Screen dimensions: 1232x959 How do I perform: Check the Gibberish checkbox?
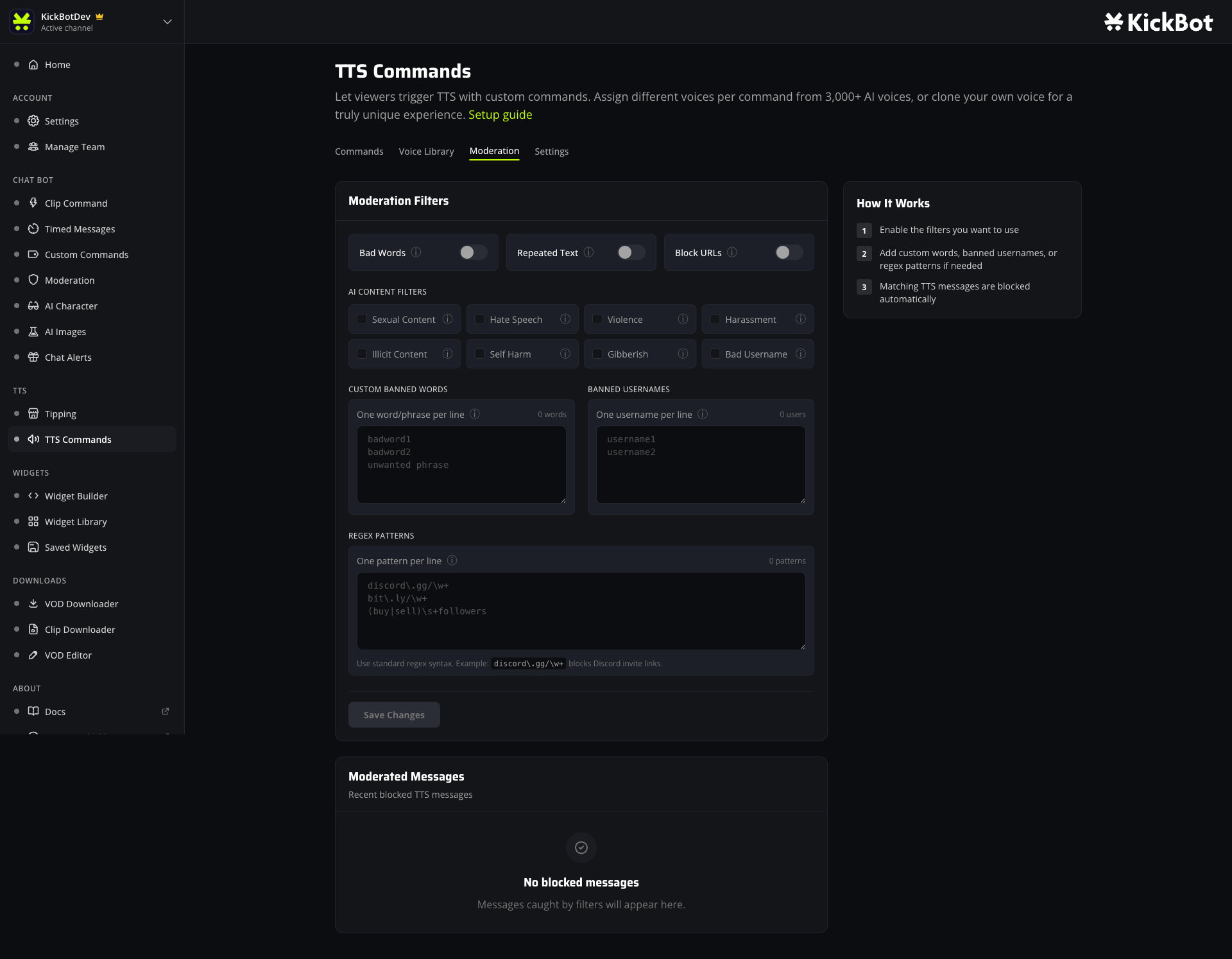[597, 354]
